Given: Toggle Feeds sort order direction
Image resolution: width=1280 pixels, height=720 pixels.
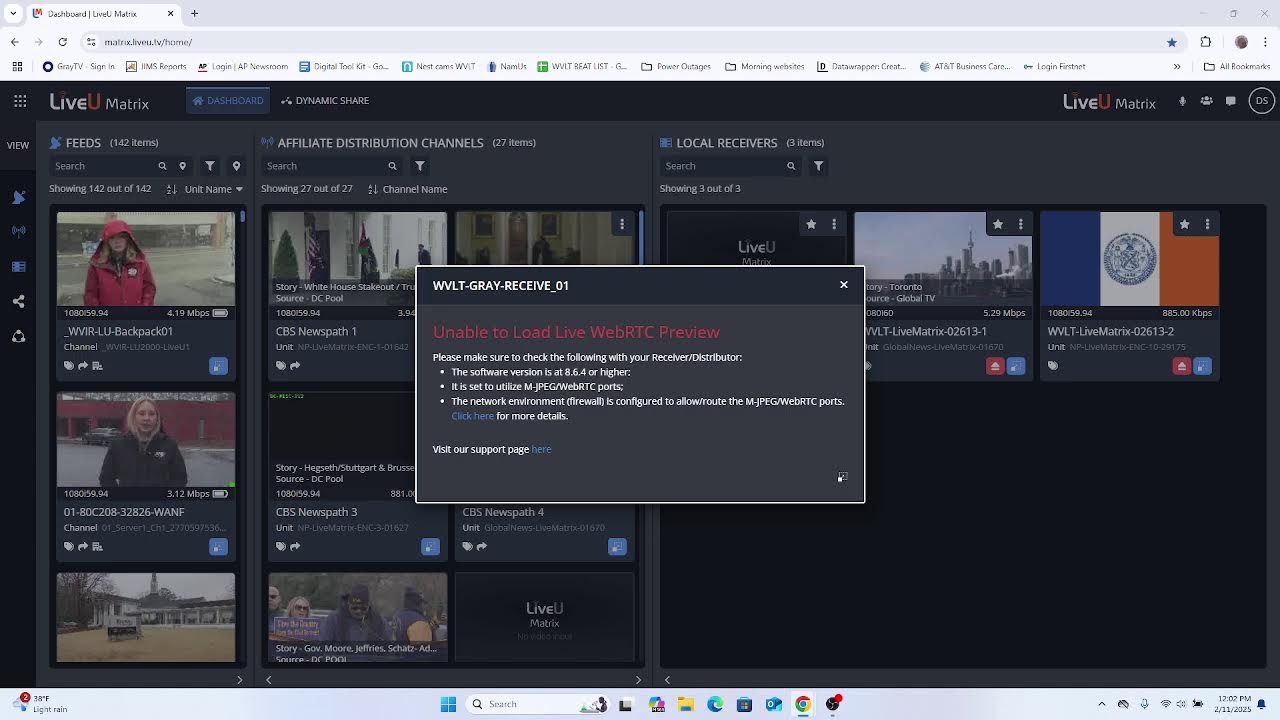Looking at the screenshot, I should (x=172, y=189).
